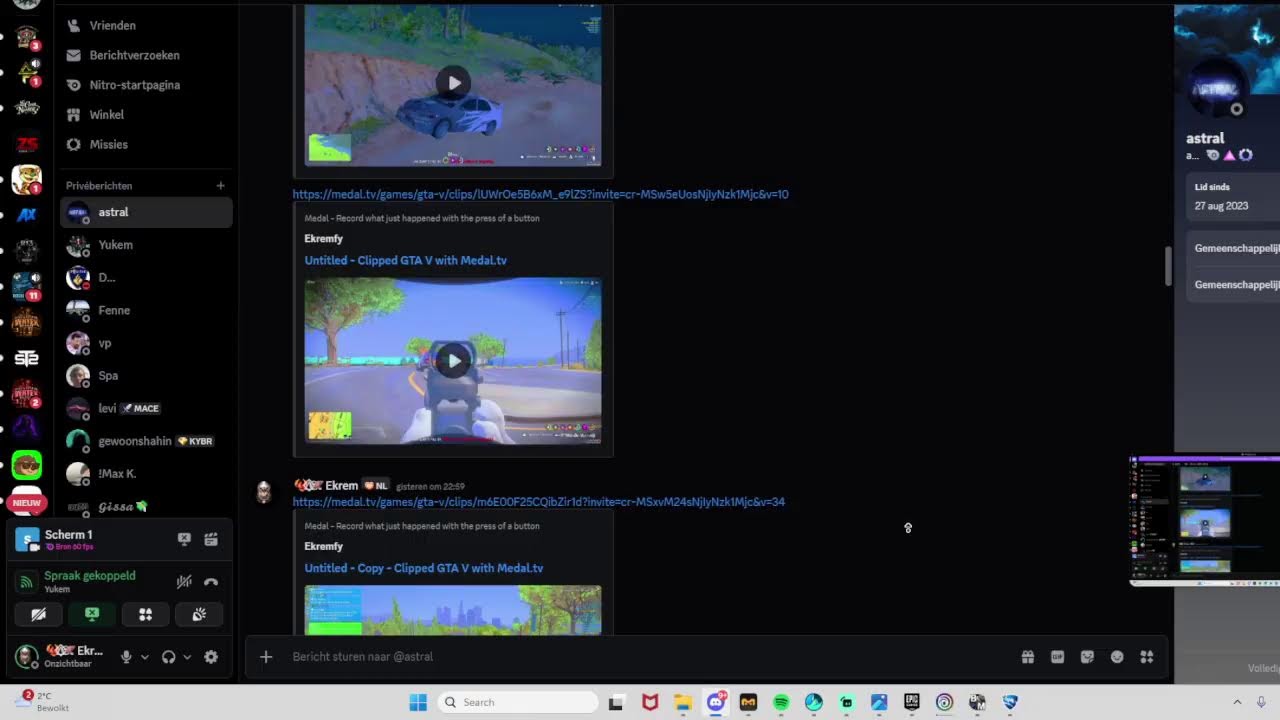Open the Gissa direct message

(146, 506)
